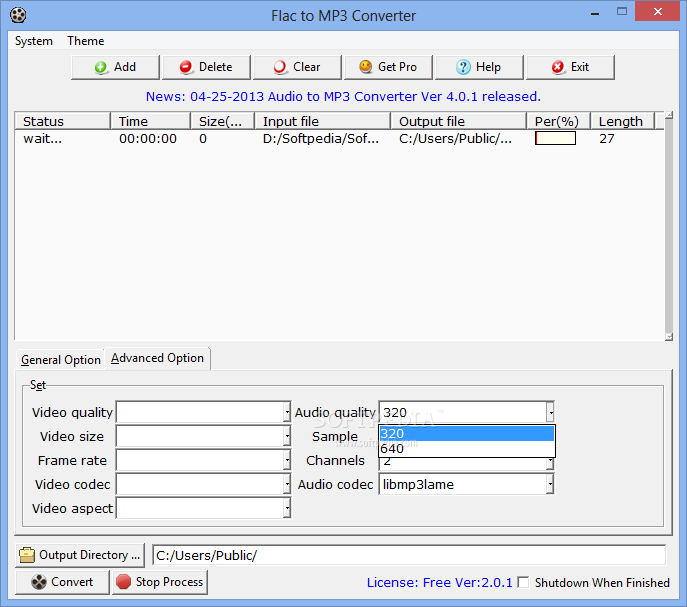Click the output directory path field

click(x=409, y=555)
